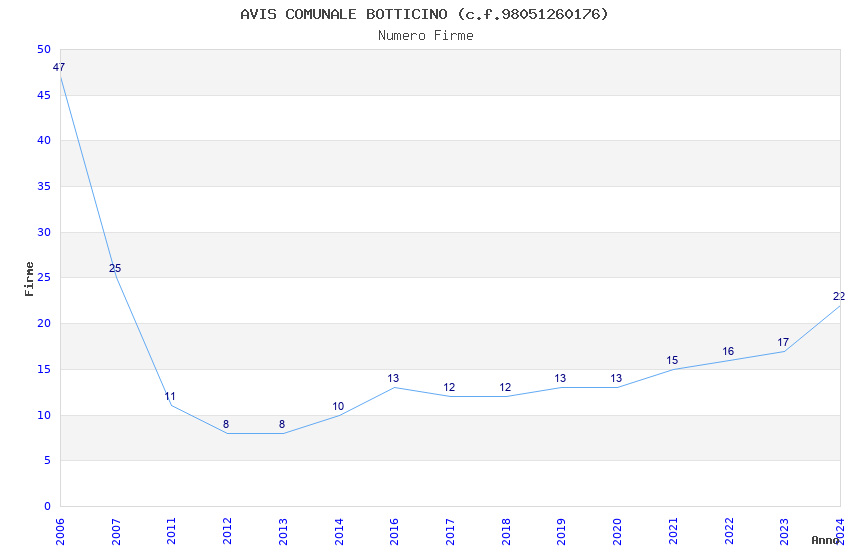Click the subtitle Numero Firme

coord(426,36)
